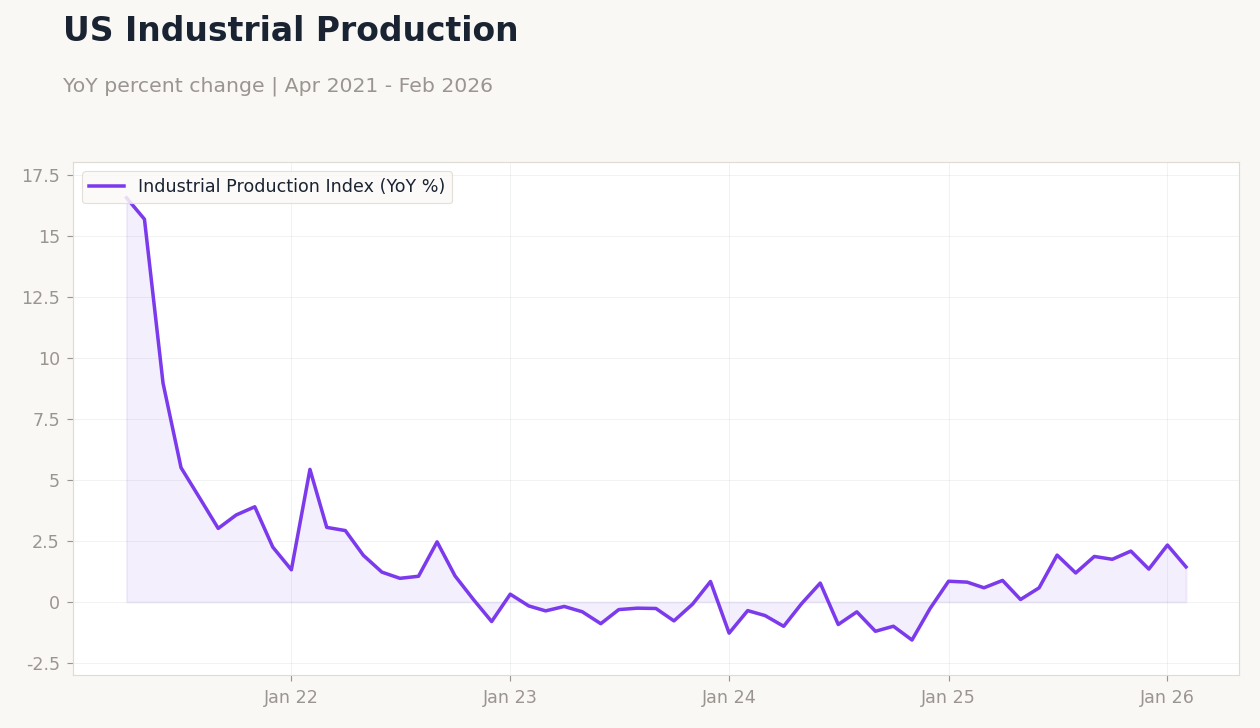
Task: Click the x-axis label 'Jan 23'
Action: [510, 698]
